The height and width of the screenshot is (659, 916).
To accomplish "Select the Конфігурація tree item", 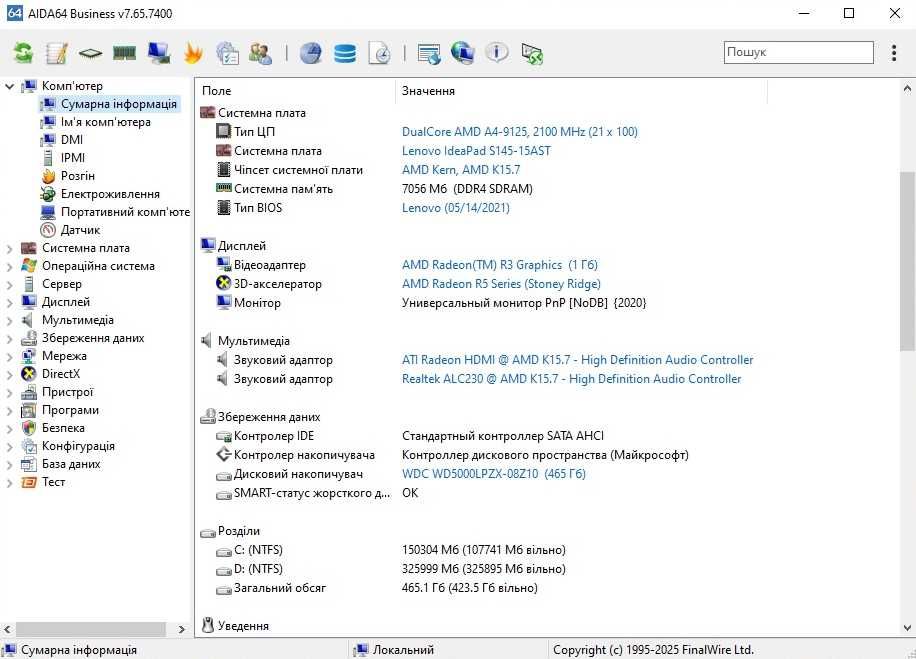I will 78,446.
